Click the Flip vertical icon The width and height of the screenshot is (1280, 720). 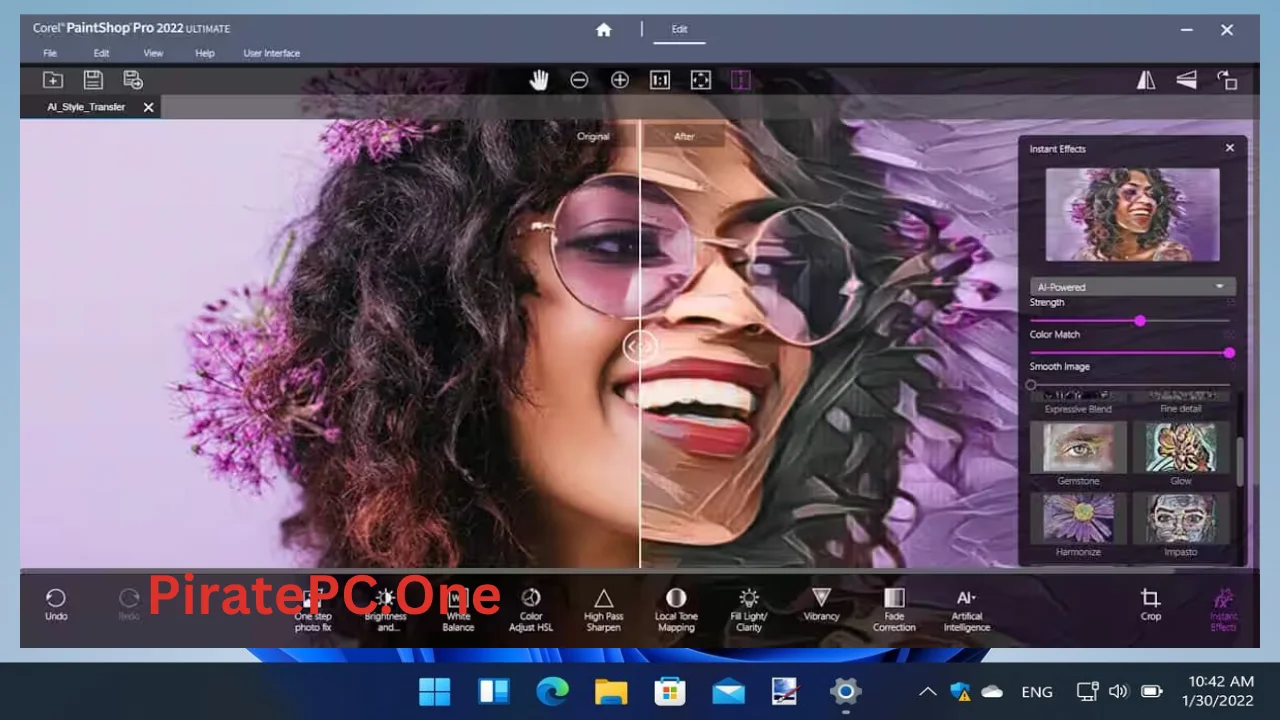tap(1187, 80)
